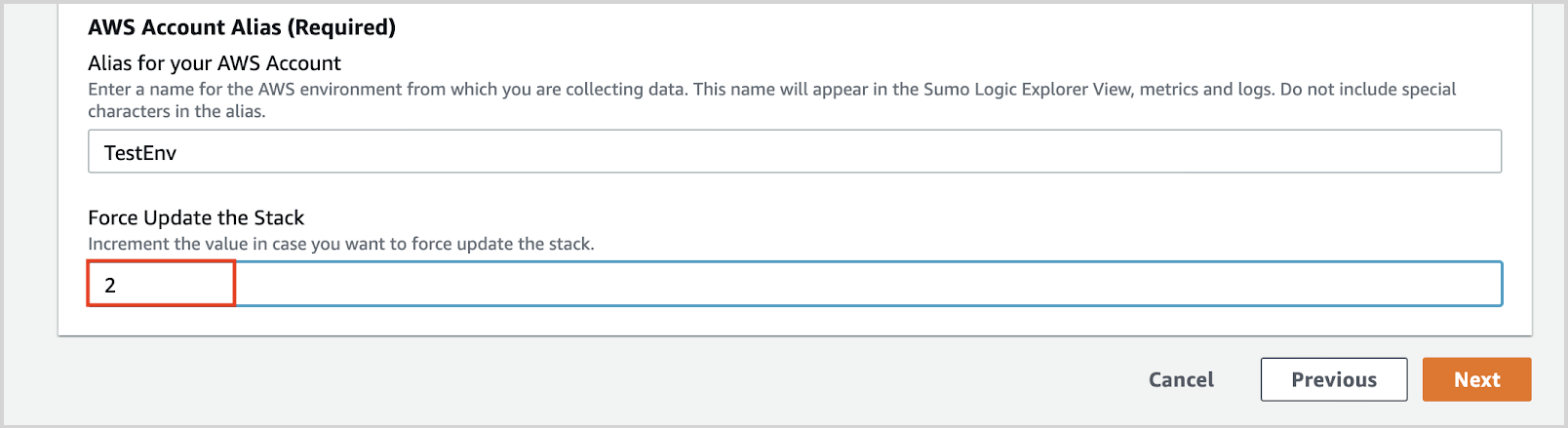This screenshot has width=1568, height=428.
Task: Click the empty footer area left of Cancel
Action: [585, 379]
